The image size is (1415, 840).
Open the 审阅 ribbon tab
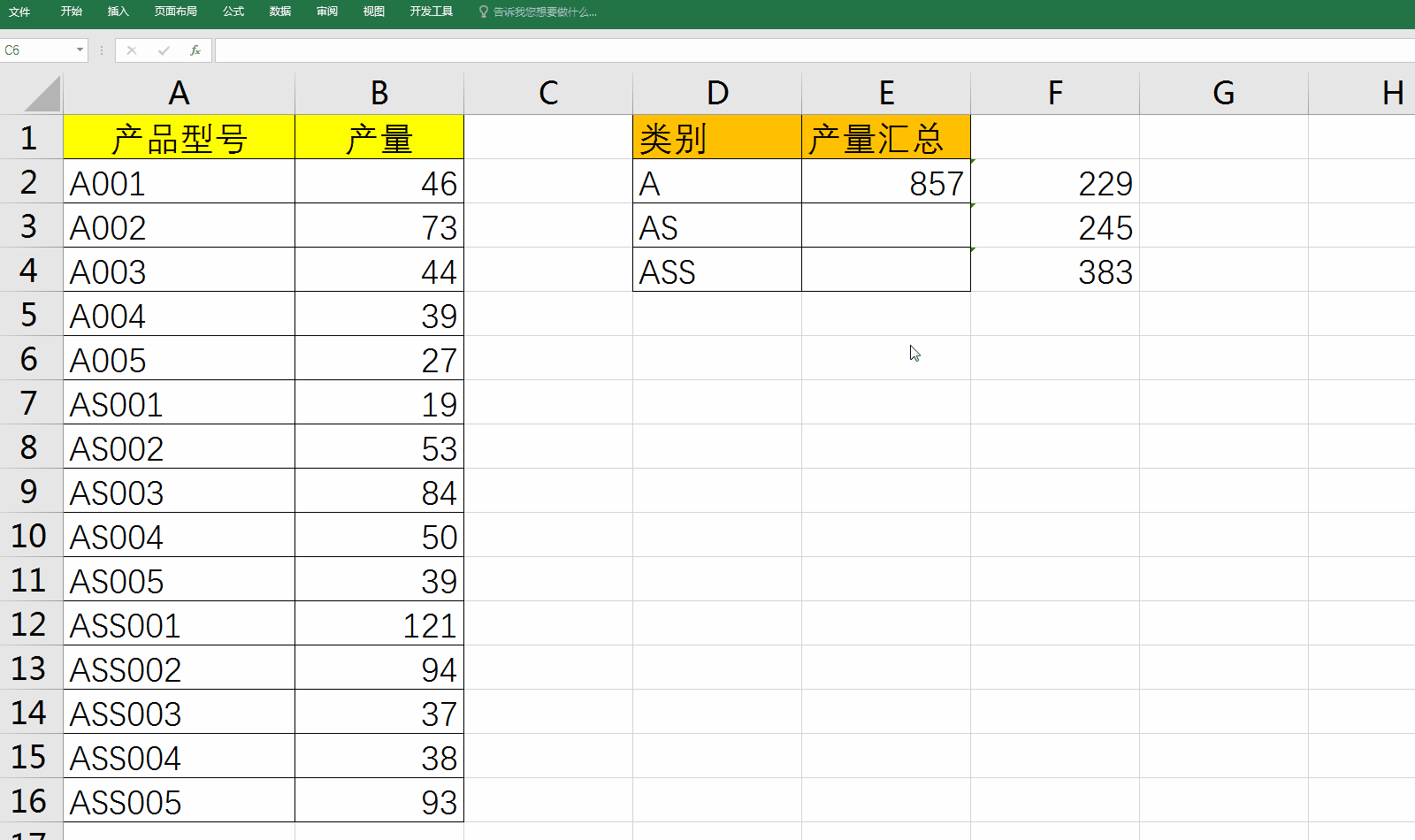[x=327, y=11]
